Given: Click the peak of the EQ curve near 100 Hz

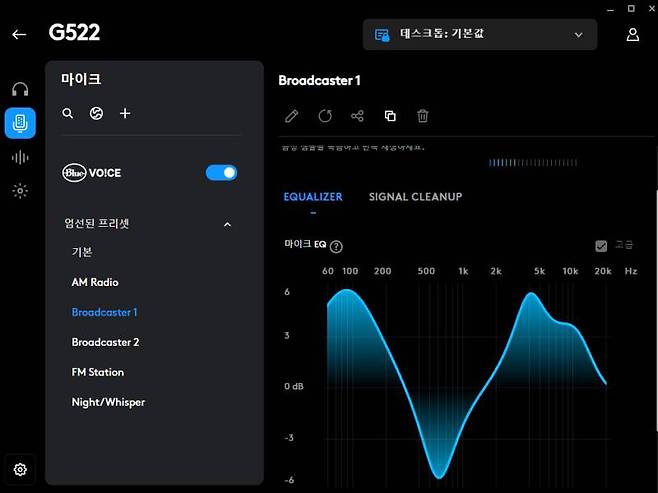Looking at the screenshot, I should coord(347,291).
